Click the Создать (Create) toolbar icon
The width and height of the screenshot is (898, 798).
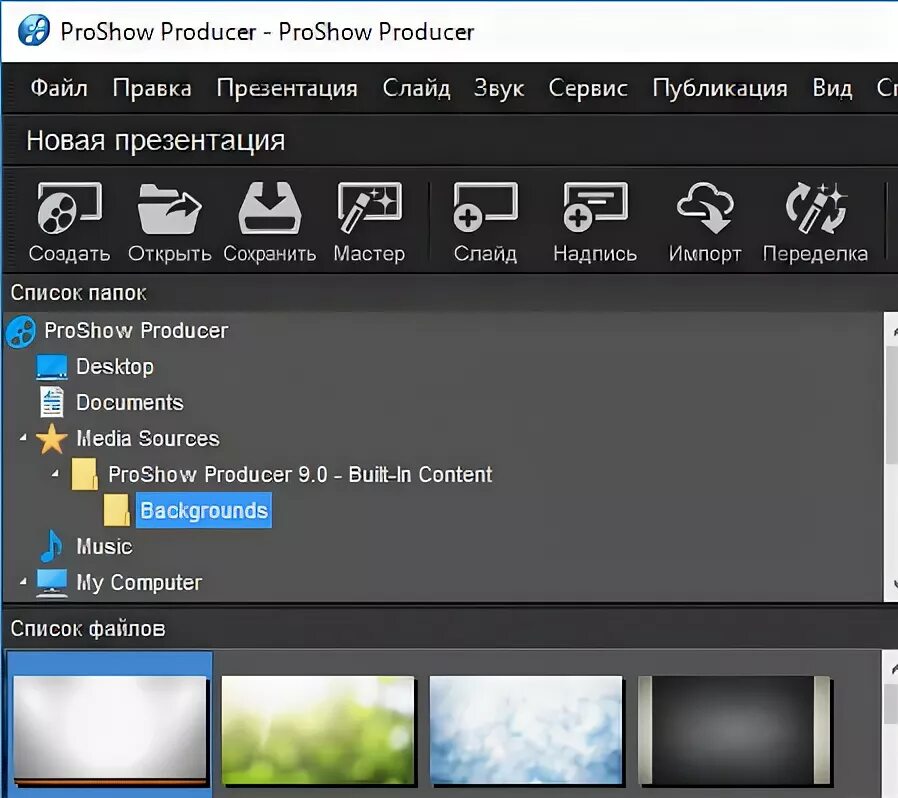coord(69,208)
